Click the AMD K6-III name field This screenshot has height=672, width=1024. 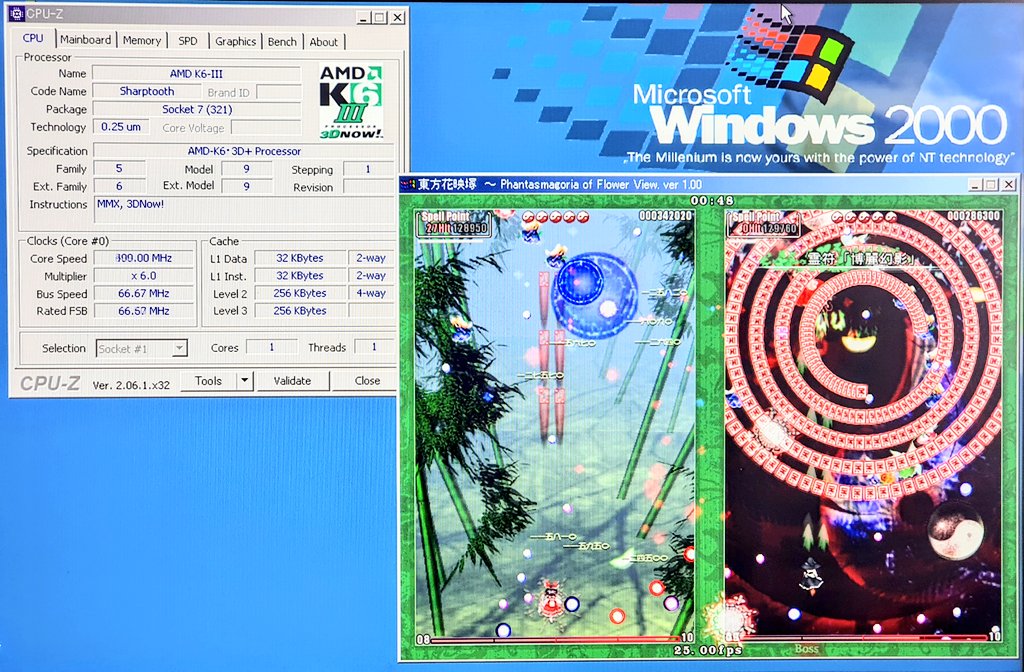[197, 74]
